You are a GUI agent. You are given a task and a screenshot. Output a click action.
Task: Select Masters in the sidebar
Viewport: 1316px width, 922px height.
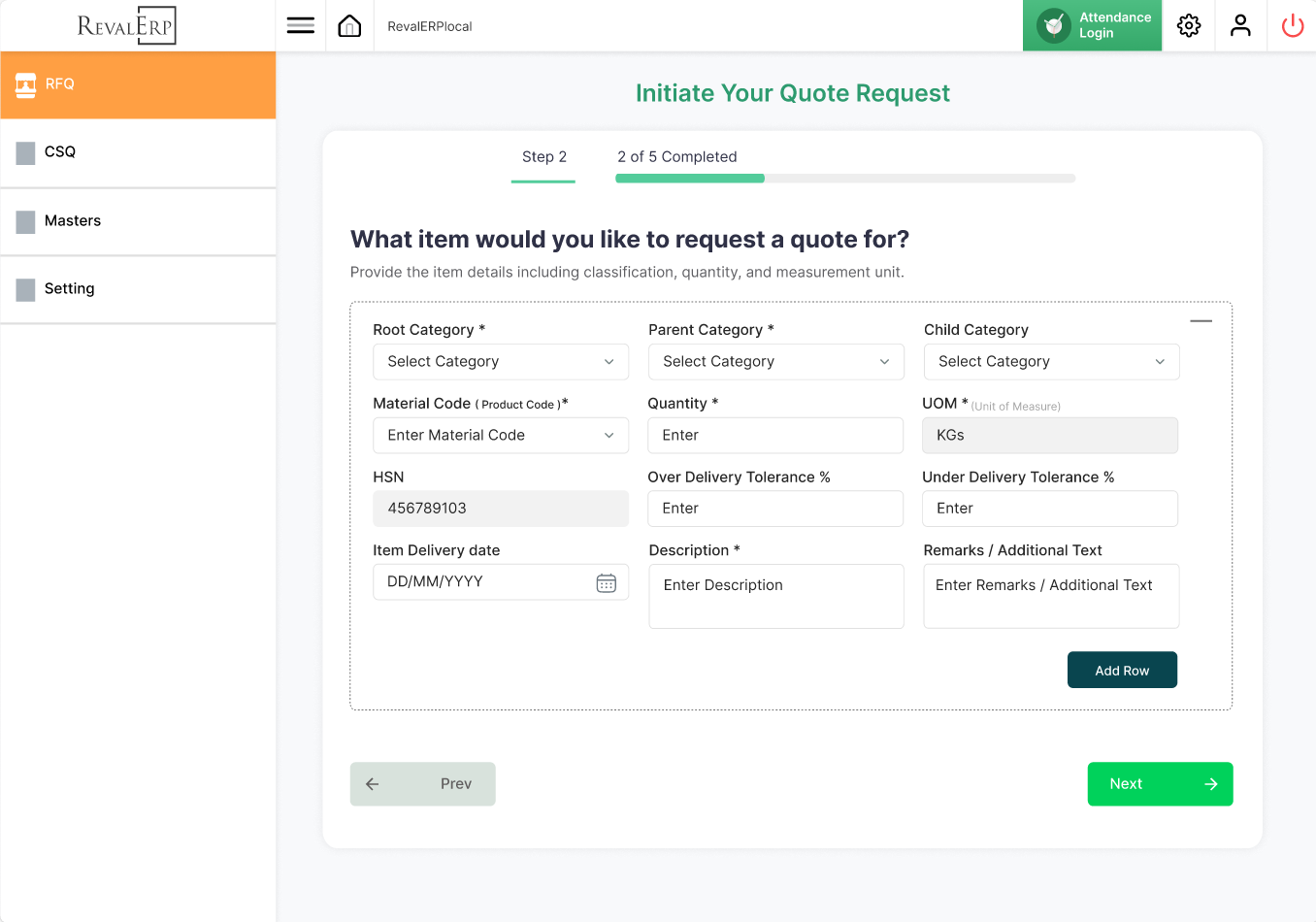coord(73,221)
